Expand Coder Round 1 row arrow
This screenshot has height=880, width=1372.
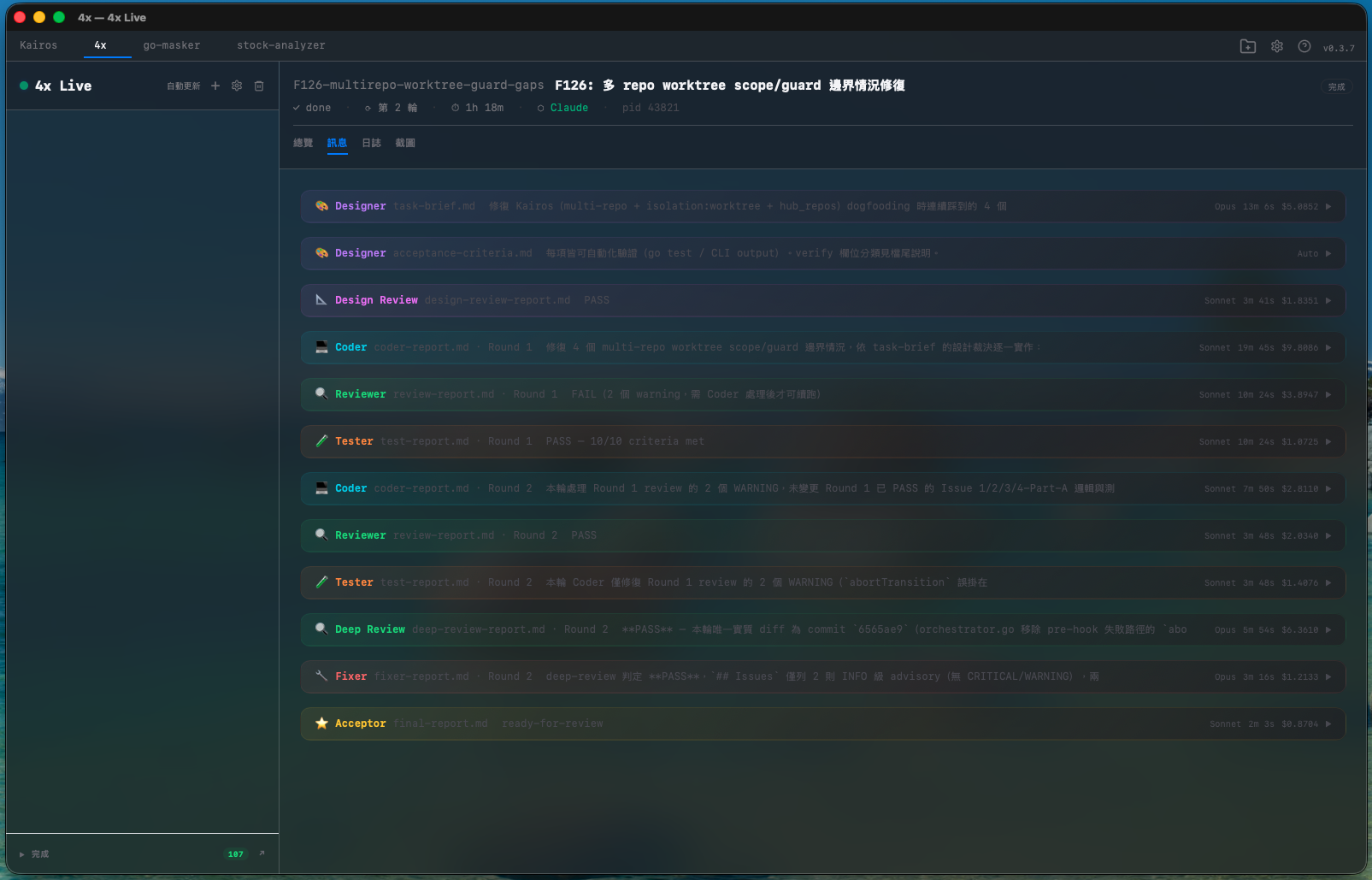[x=1328, y=348]
